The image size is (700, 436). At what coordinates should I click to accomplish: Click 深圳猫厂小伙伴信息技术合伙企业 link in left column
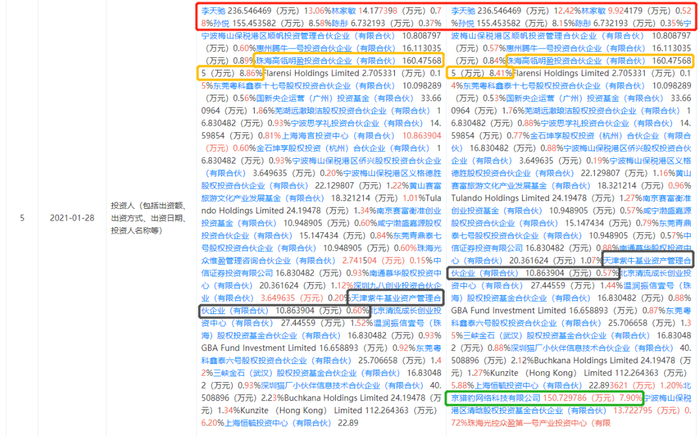[342, 386]
